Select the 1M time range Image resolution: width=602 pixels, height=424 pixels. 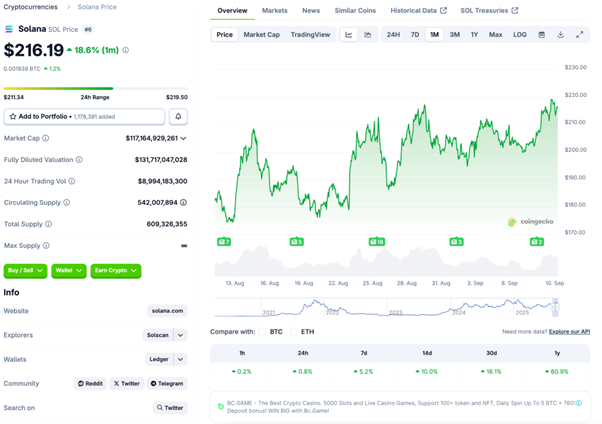[434, 35]
